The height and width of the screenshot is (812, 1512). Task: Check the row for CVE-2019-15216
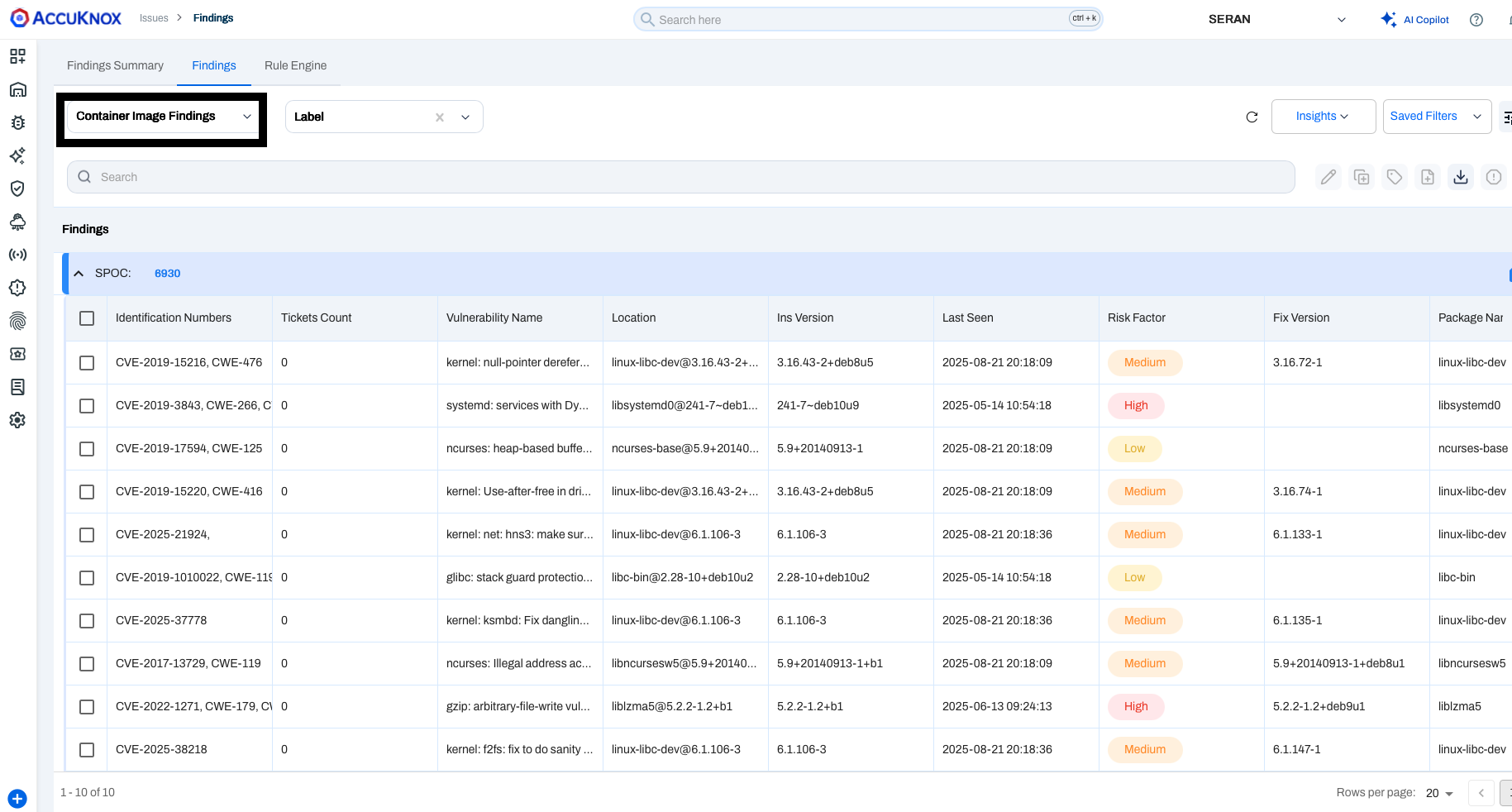87,363
